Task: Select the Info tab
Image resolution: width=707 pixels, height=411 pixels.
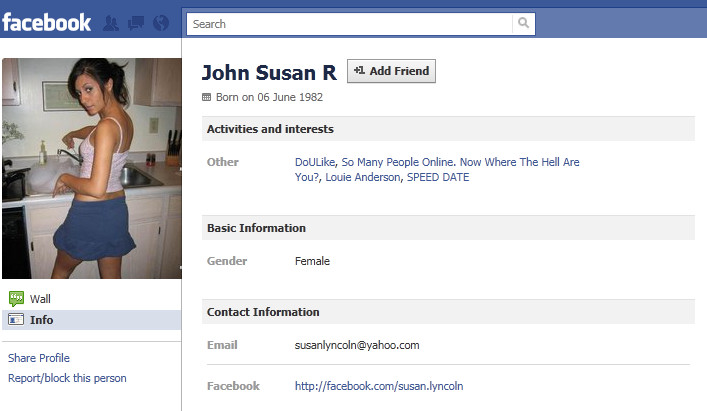Action: pyautogui.click(x=92, y=320)
